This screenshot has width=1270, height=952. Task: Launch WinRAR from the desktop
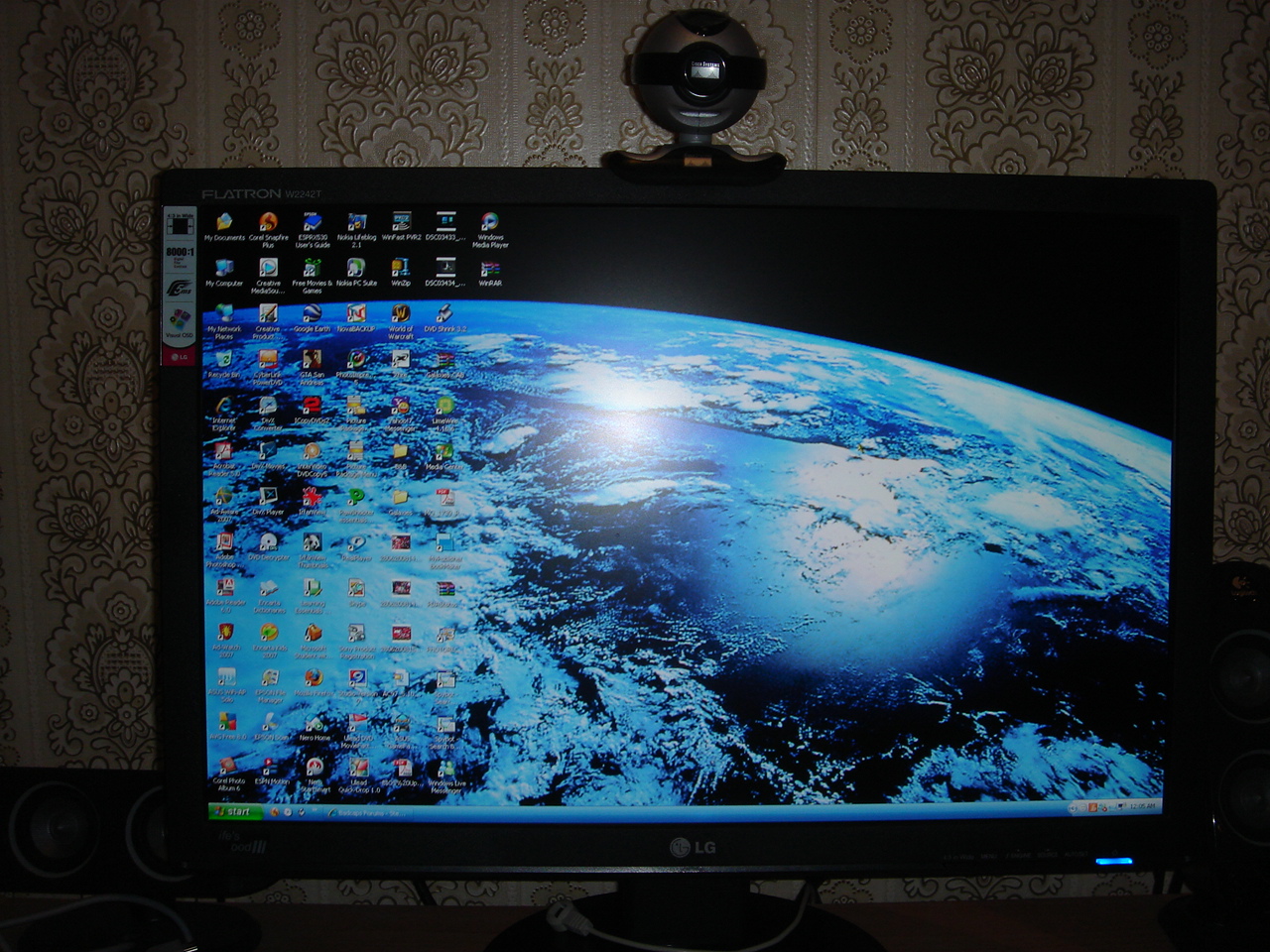tap(490, 273)
